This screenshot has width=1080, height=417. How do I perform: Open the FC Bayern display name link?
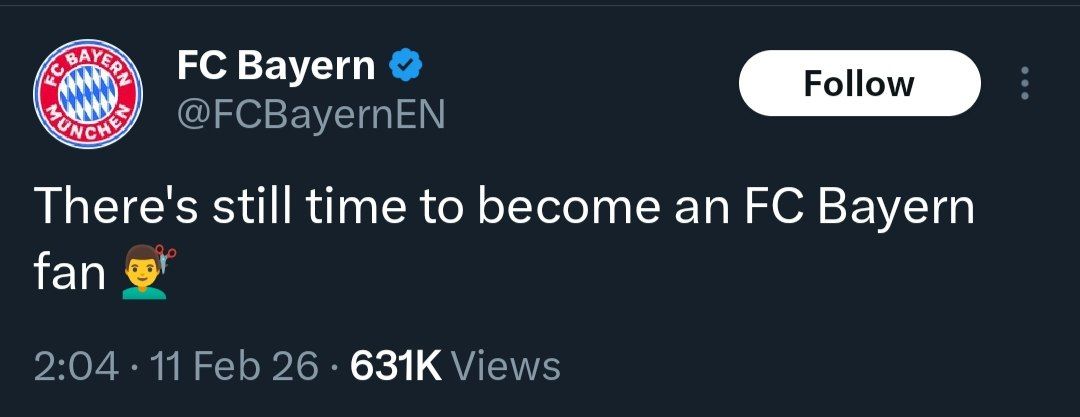tap(276, 66)
